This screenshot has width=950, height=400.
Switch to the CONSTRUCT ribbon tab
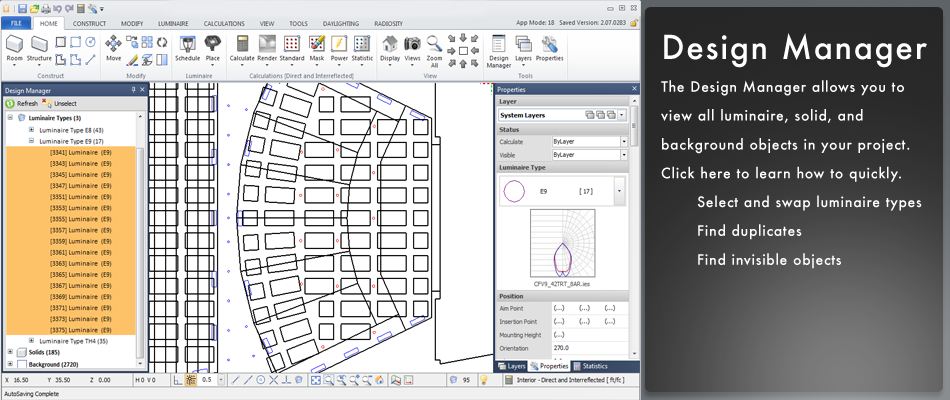(89, 24)
